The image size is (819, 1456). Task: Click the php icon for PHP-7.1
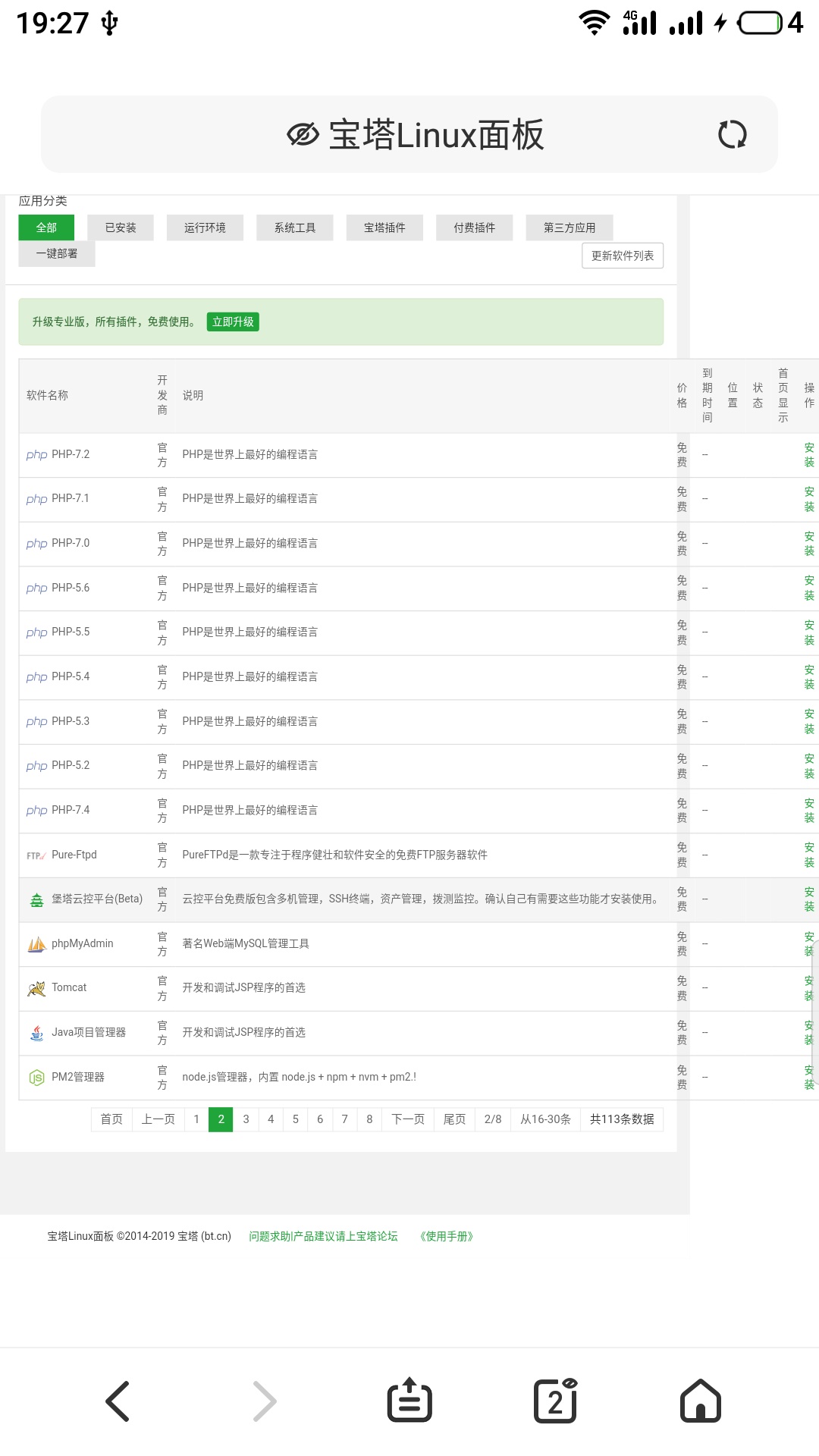click(x=36, y=499)
